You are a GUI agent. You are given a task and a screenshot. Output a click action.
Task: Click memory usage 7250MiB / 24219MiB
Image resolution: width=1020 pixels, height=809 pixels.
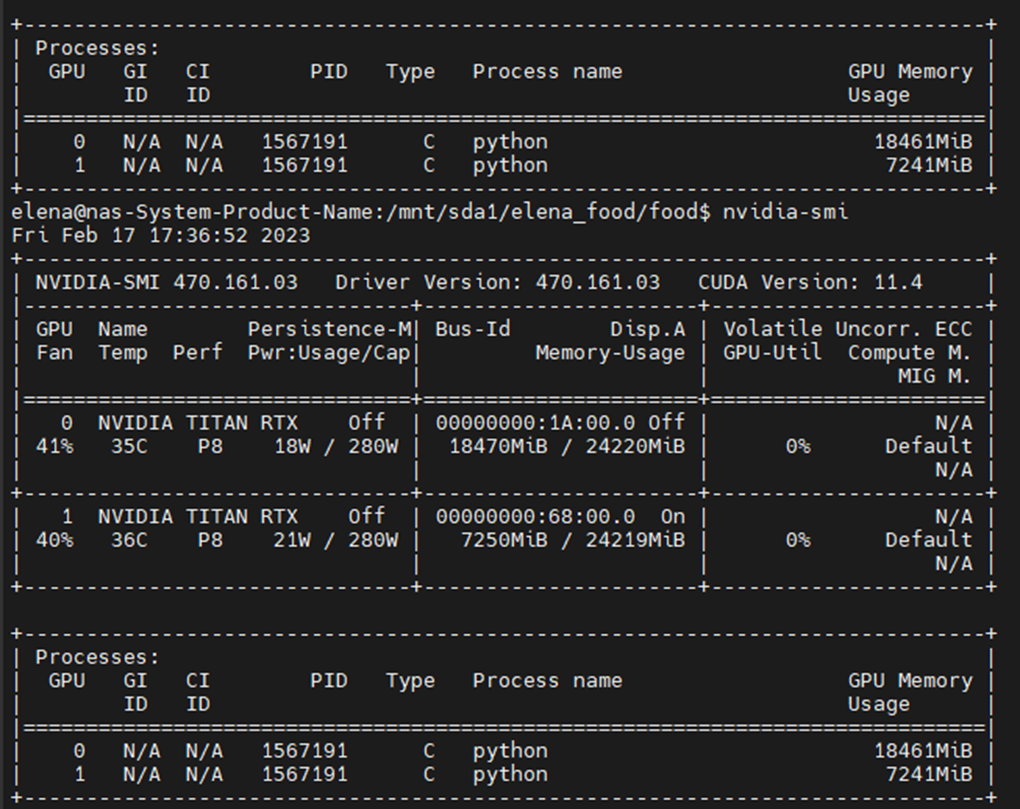coord(572,540)
